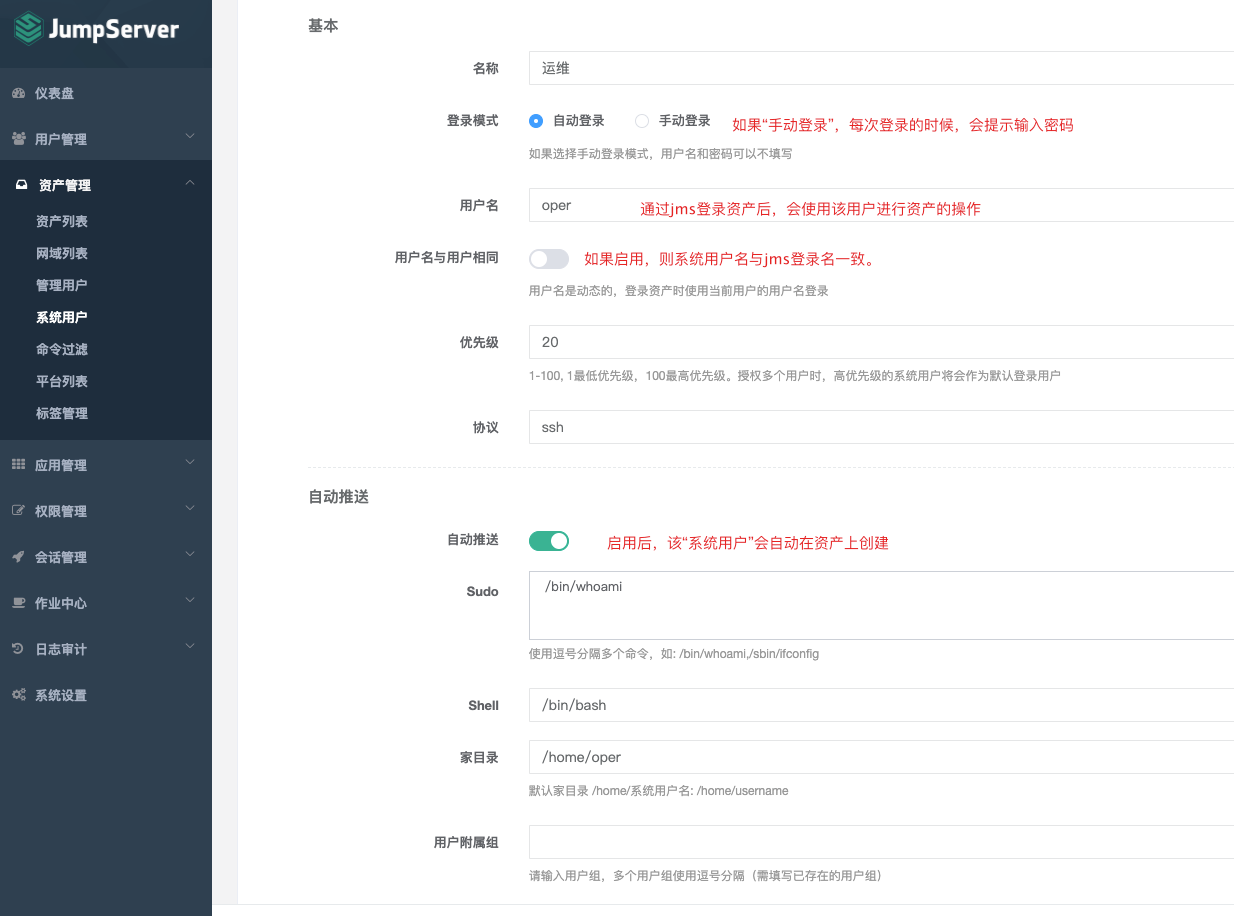
Task: Click the 登录模式 field label
Action: coord(472,121)
